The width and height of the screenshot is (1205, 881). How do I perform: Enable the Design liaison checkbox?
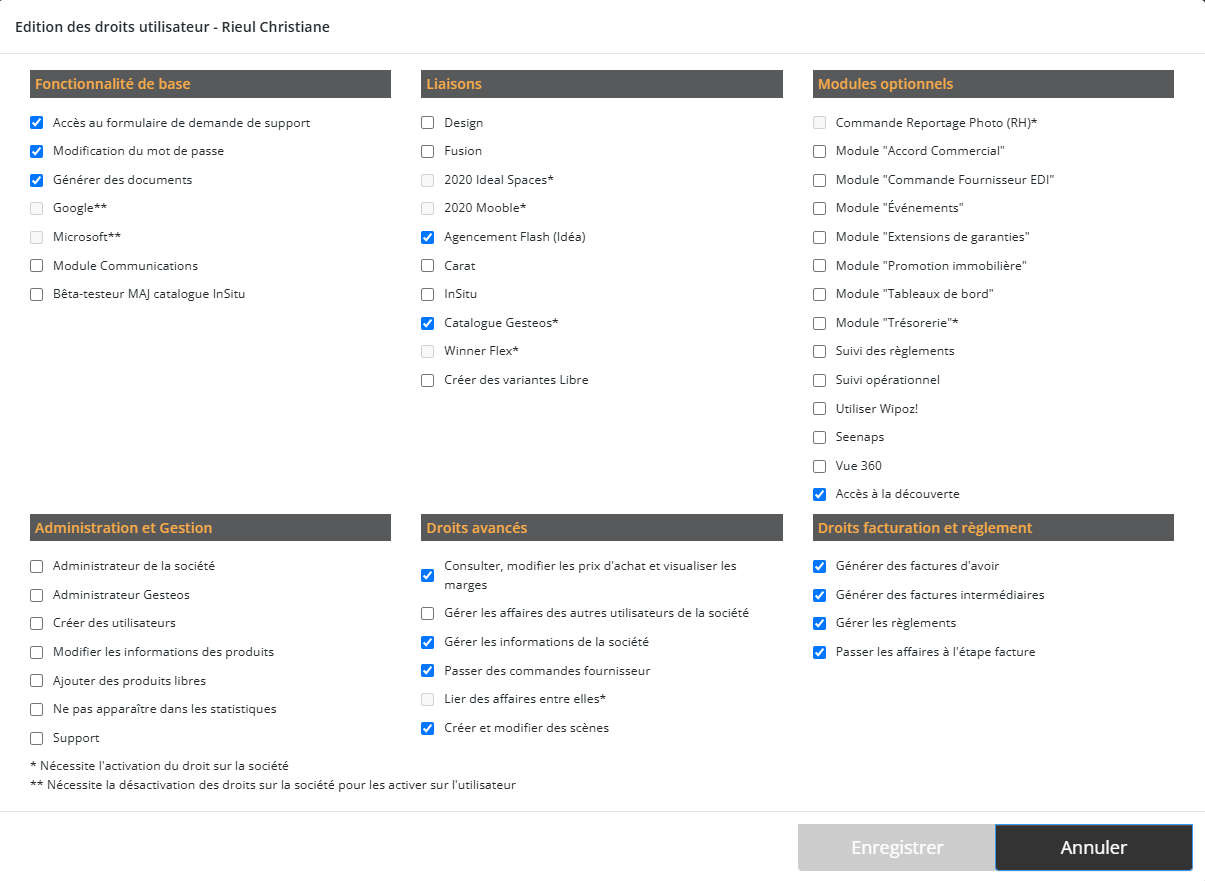coord(428,123)
